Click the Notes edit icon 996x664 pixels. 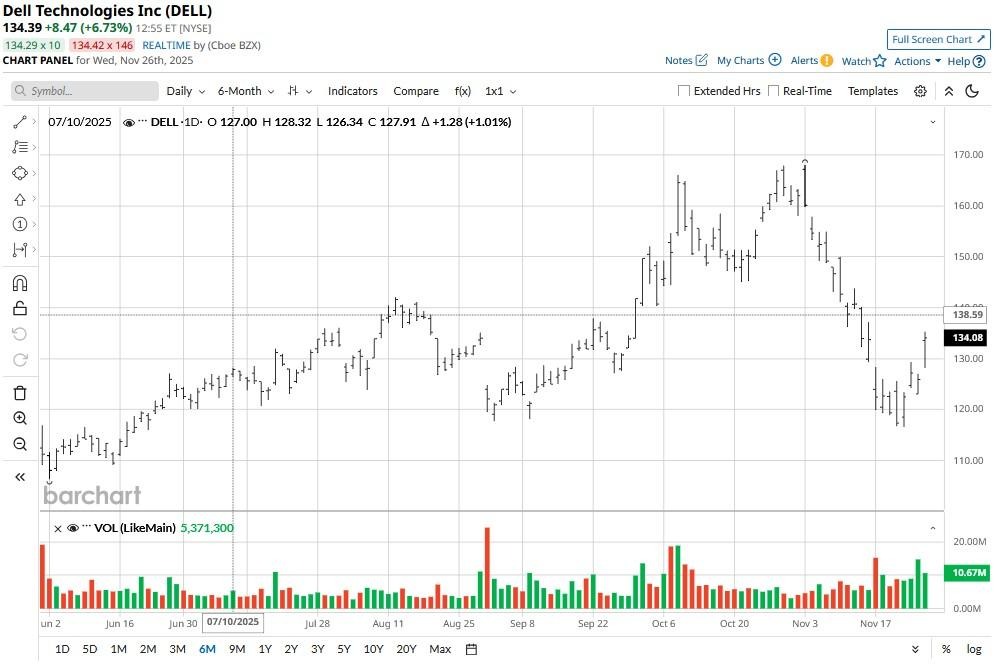pyautogui.click(x=701, y=60)
